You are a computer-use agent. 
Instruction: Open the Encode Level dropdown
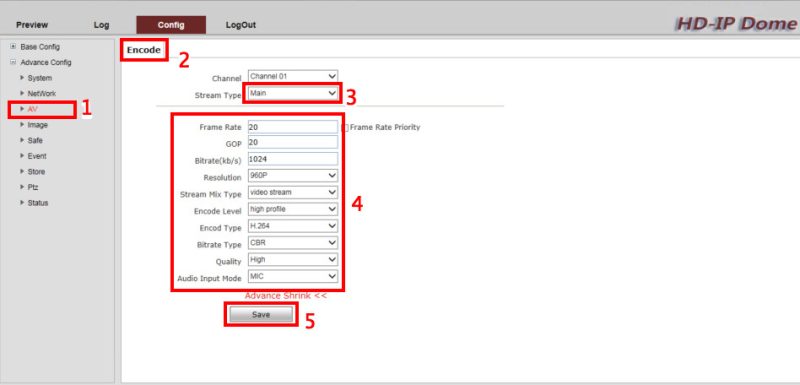tap(293, 209)
